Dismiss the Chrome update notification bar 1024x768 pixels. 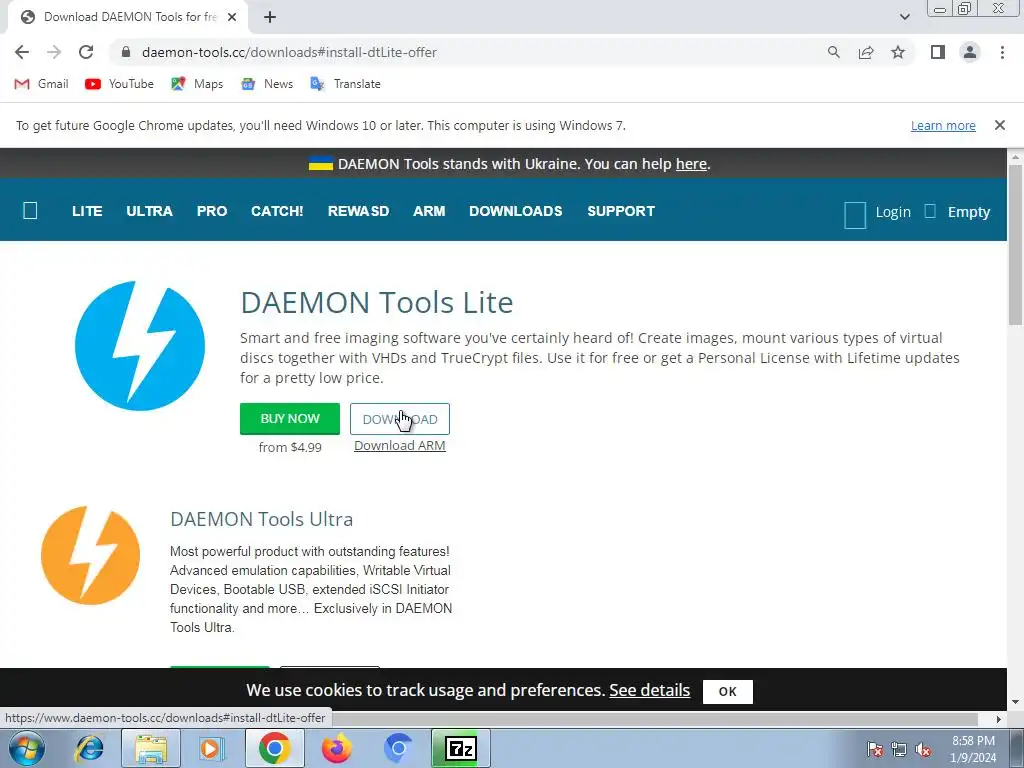pyautogui.click(x=999, y=125)
